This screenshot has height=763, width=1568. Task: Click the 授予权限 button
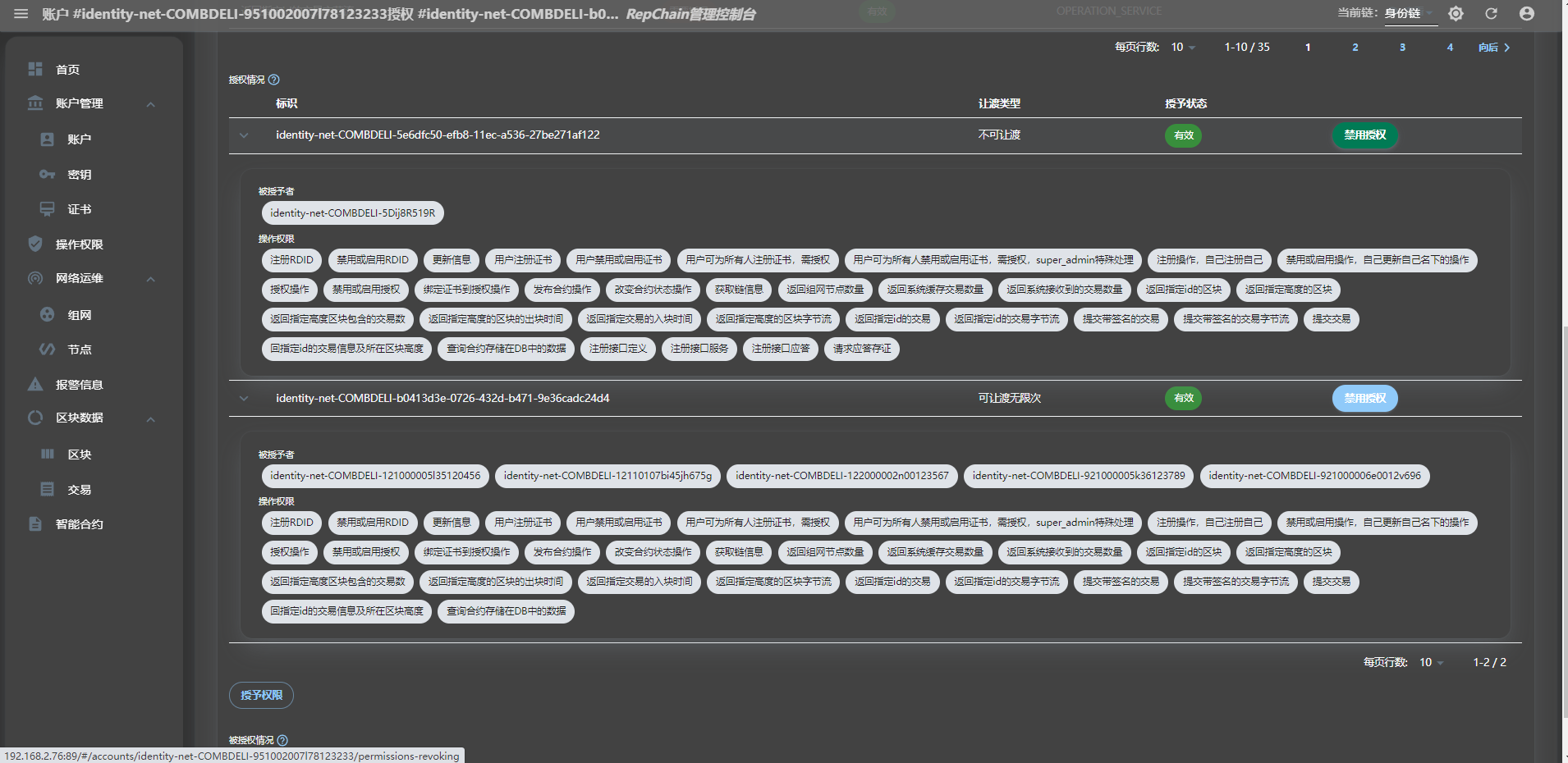point(261,696)
